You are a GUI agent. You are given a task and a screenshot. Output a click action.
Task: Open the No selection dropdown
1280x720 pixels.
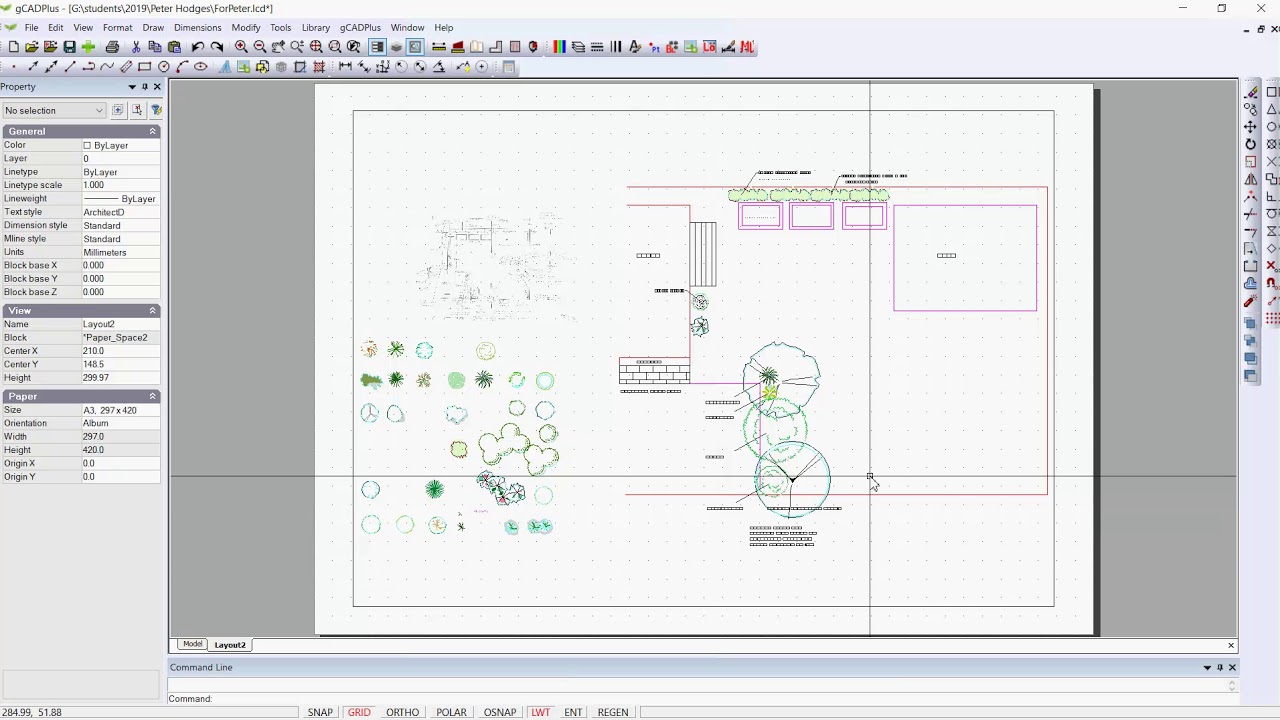point(54,110)
